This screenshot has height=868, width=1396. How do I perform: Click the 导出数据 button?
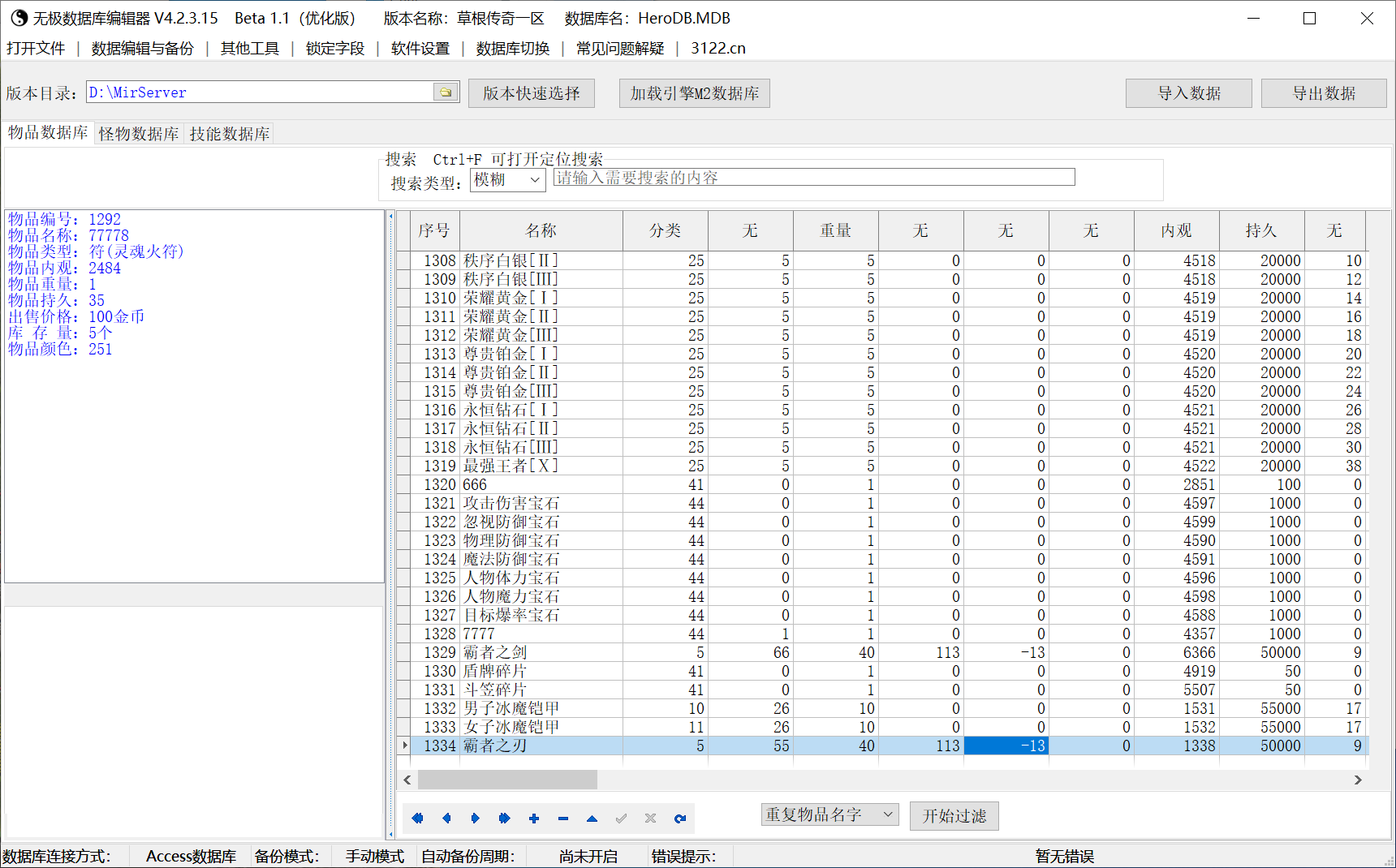[1324, 93]
